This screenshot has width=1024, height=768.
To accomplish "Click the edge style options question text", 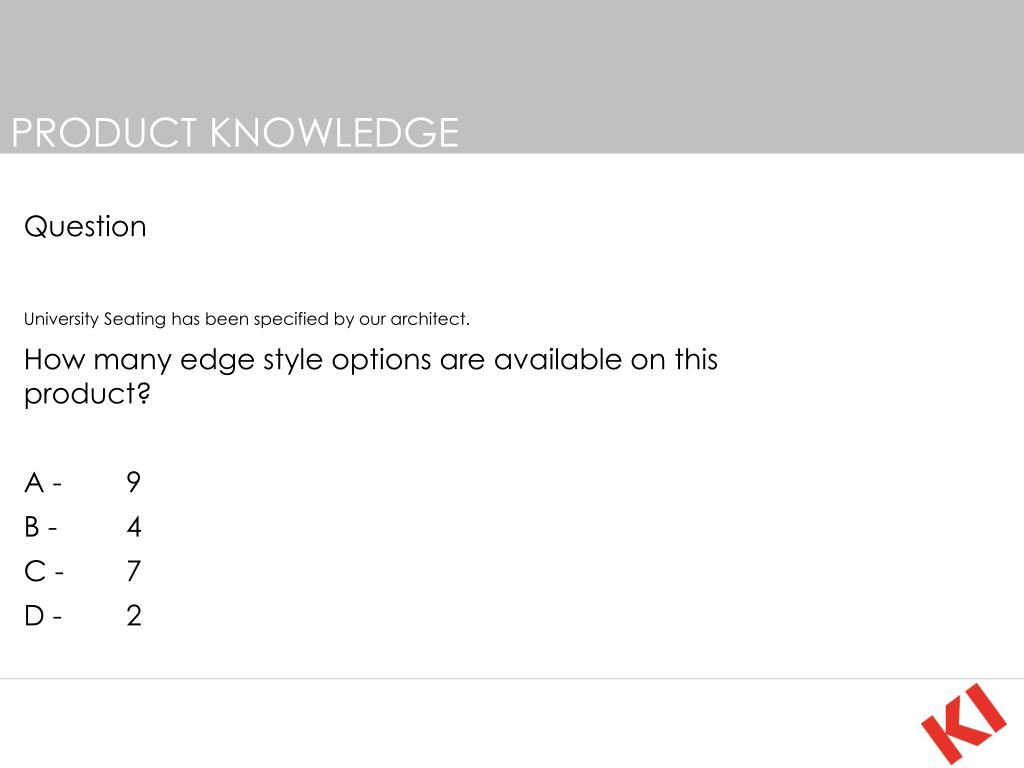I will coord(371,376).
